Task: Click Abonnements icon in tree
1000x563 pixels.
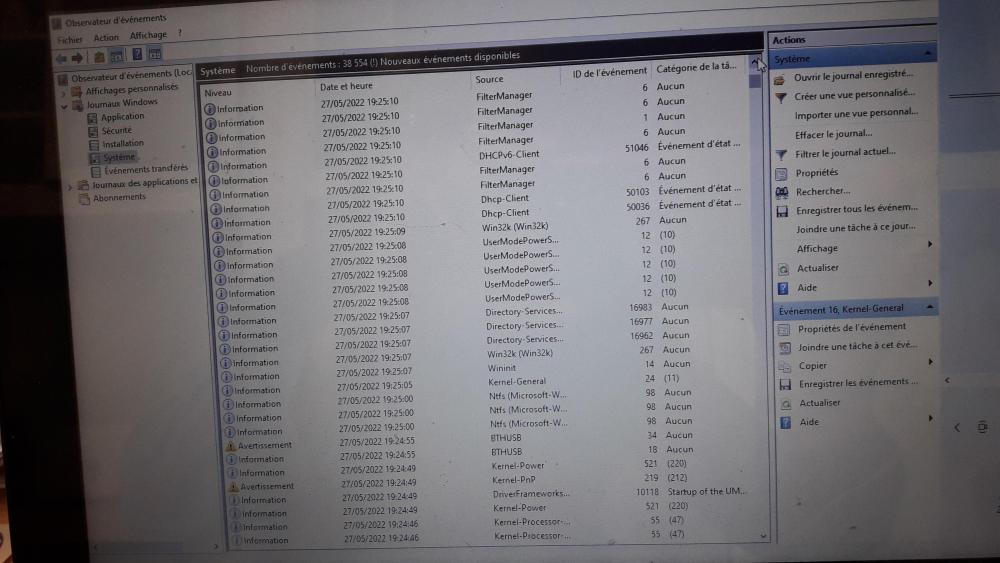Action: pyautogui.click(x=84, y=199)
